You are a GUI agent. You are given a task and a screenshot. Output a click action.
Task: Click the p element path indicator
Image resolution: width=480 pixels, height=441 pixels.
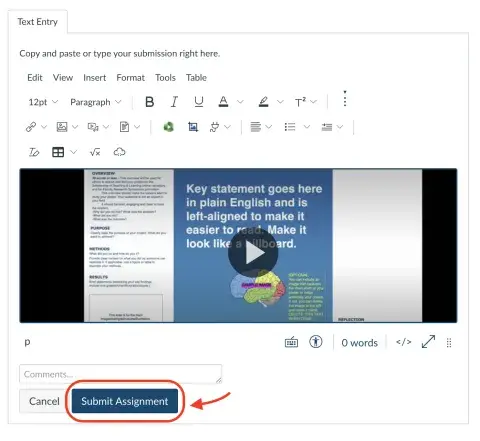pyautogui.click(x=27, y=342)
